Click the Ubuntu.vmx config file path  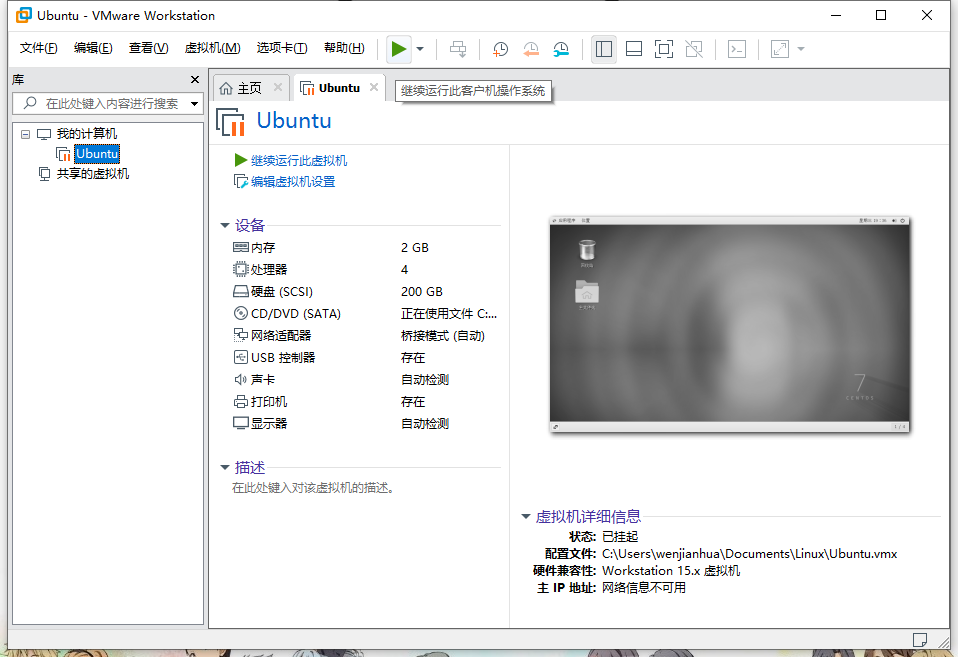click(x=749, y=554)
